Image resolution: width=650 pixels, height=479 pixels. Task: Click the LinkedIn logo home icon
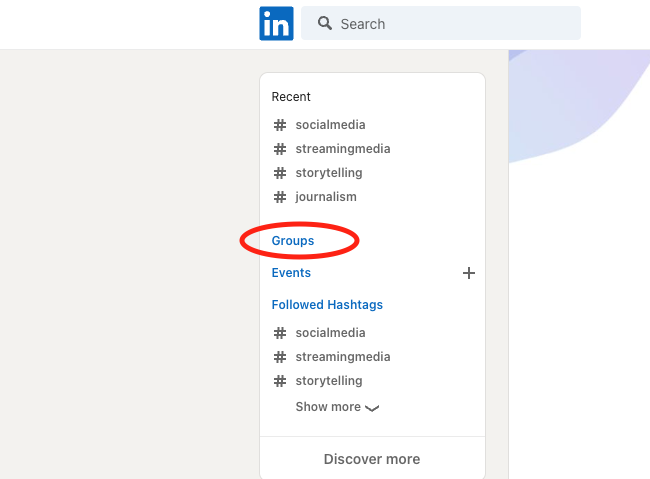click(276, 23)
